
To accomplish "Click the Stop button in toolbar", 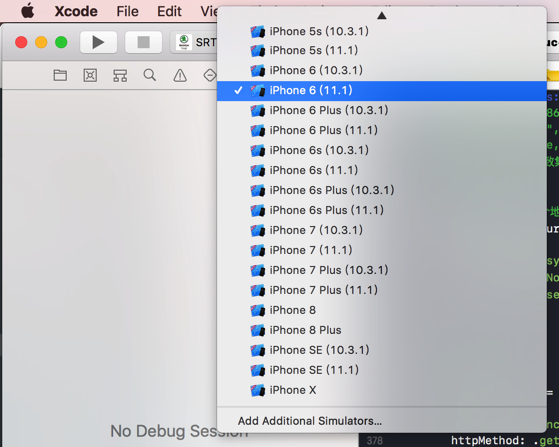I will coord(143,42).
